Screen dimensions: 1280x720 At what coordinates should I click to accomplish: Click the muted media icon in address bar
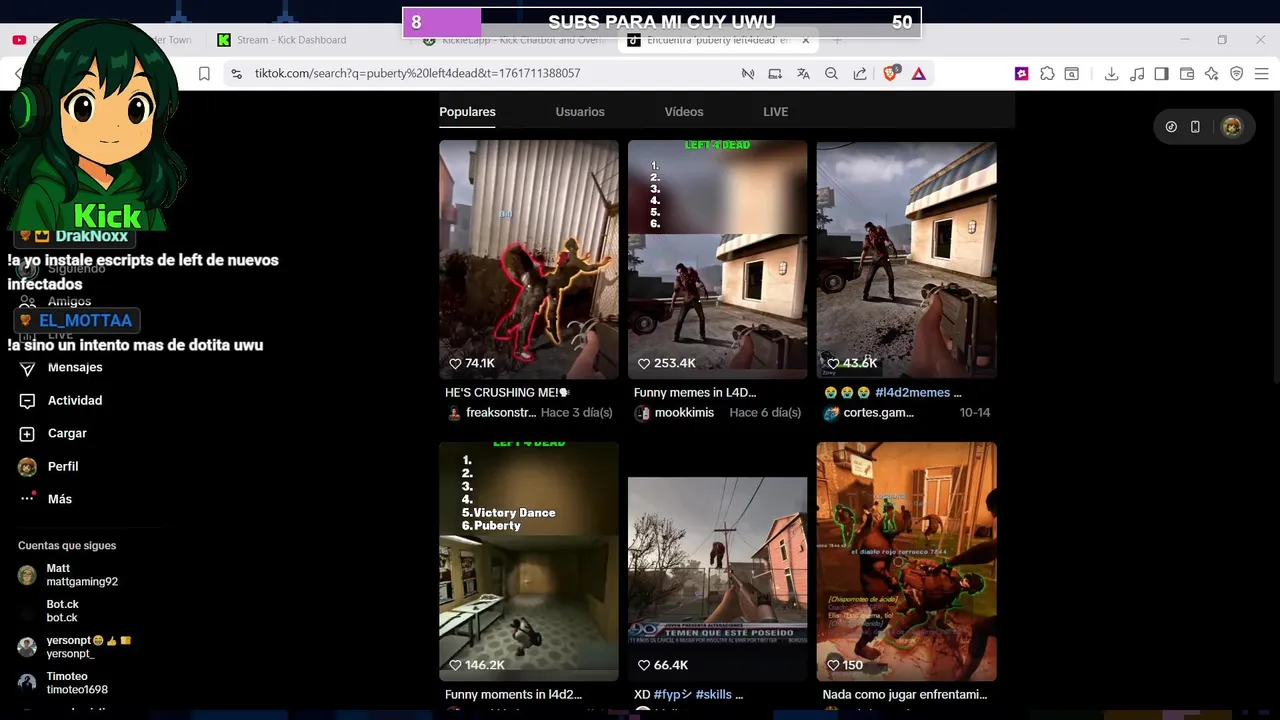pos(747,73)
